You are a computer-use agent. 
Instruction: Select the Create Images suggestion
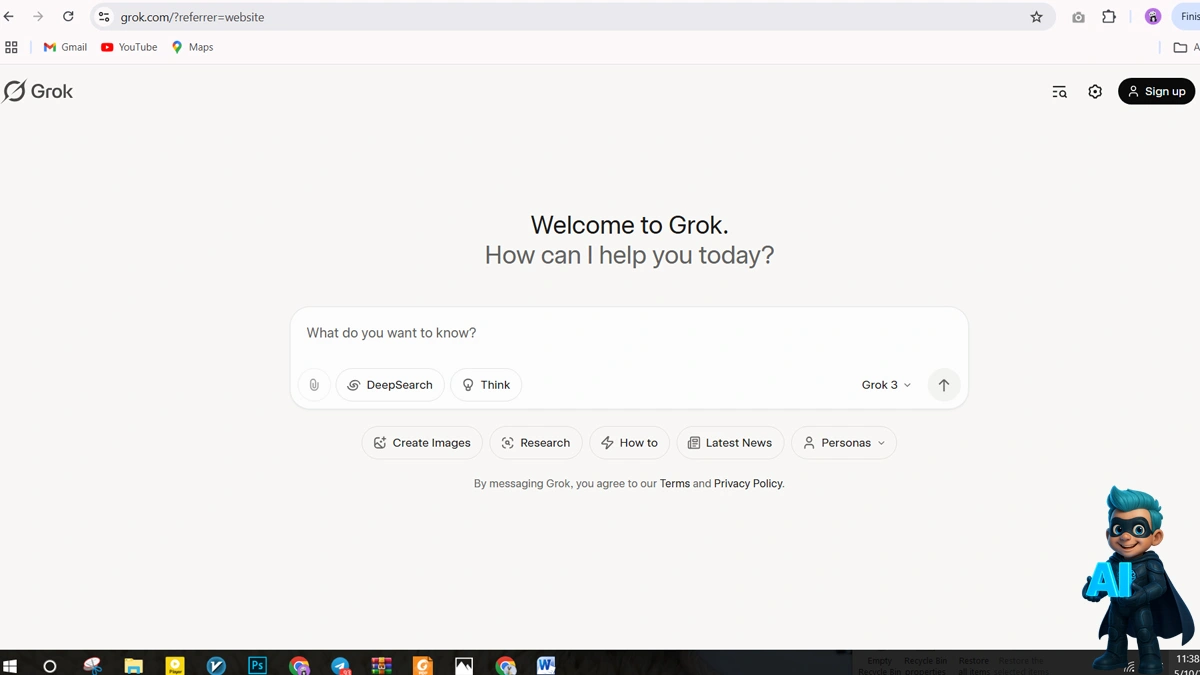(x=422, y=443)
